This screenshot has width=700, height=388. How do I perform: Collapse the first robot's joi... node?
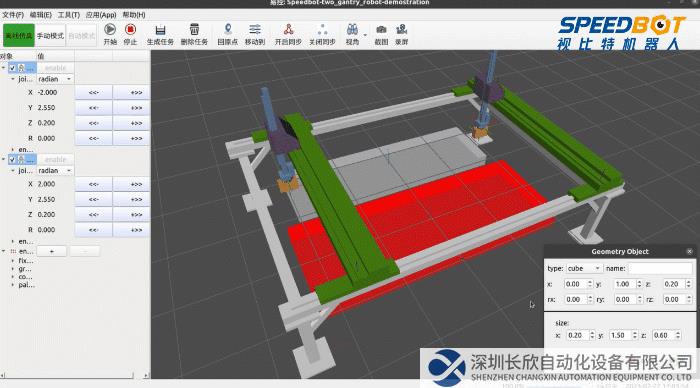(13, 79)
